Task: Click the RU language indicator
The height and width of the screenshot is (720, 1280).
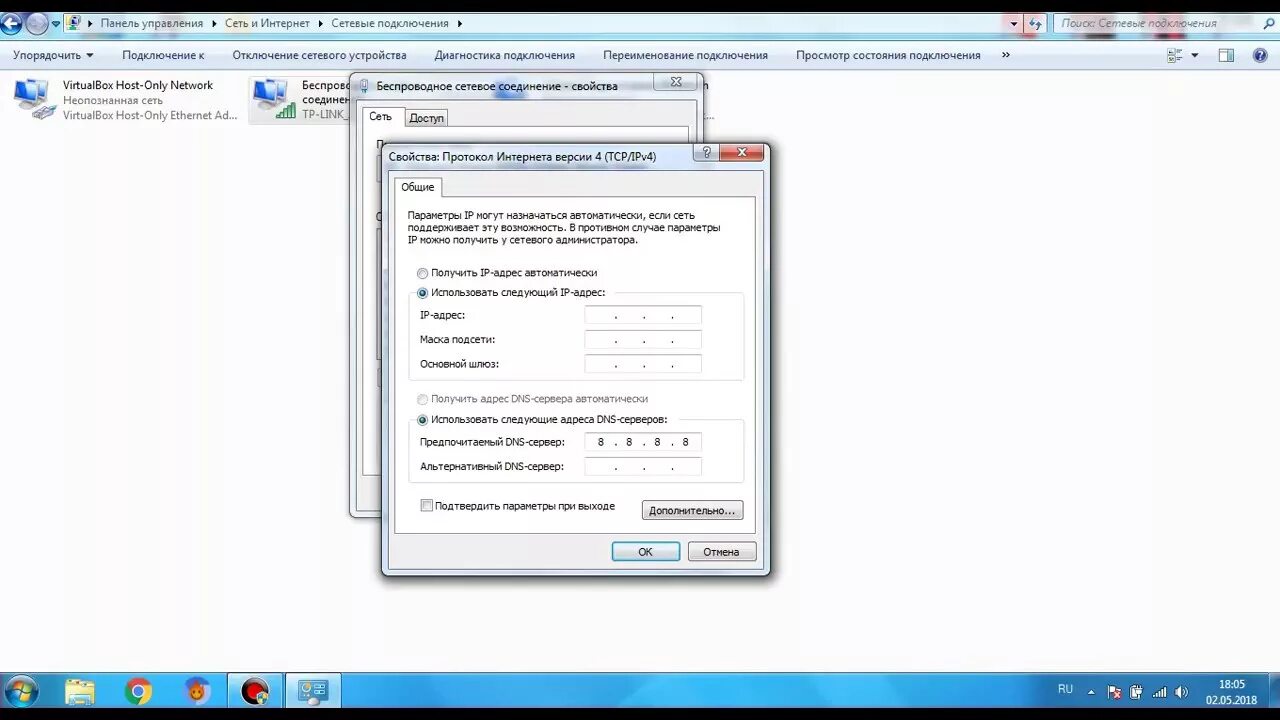Action: [1065, 690]
